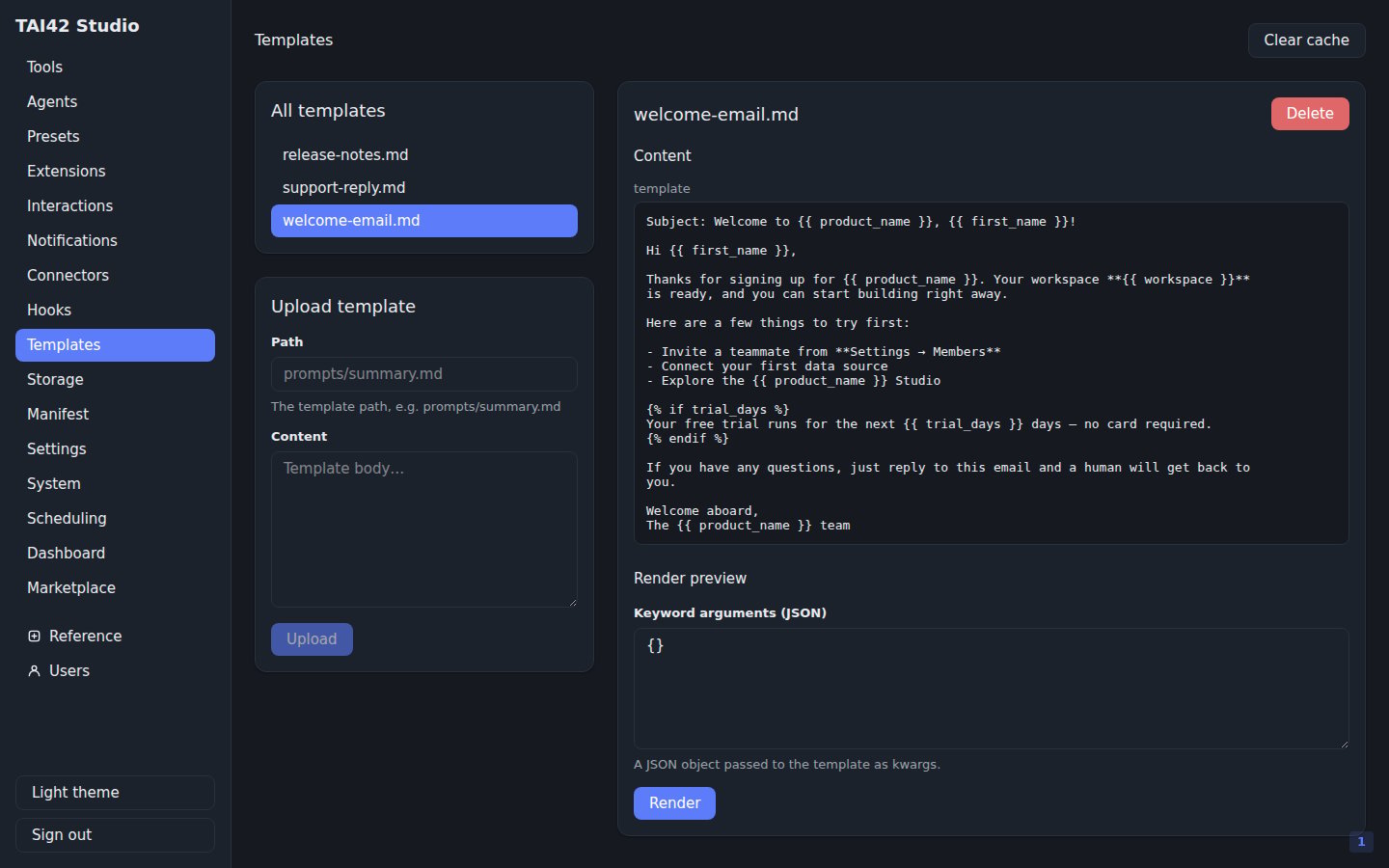Go to the System page

[115, 484]
